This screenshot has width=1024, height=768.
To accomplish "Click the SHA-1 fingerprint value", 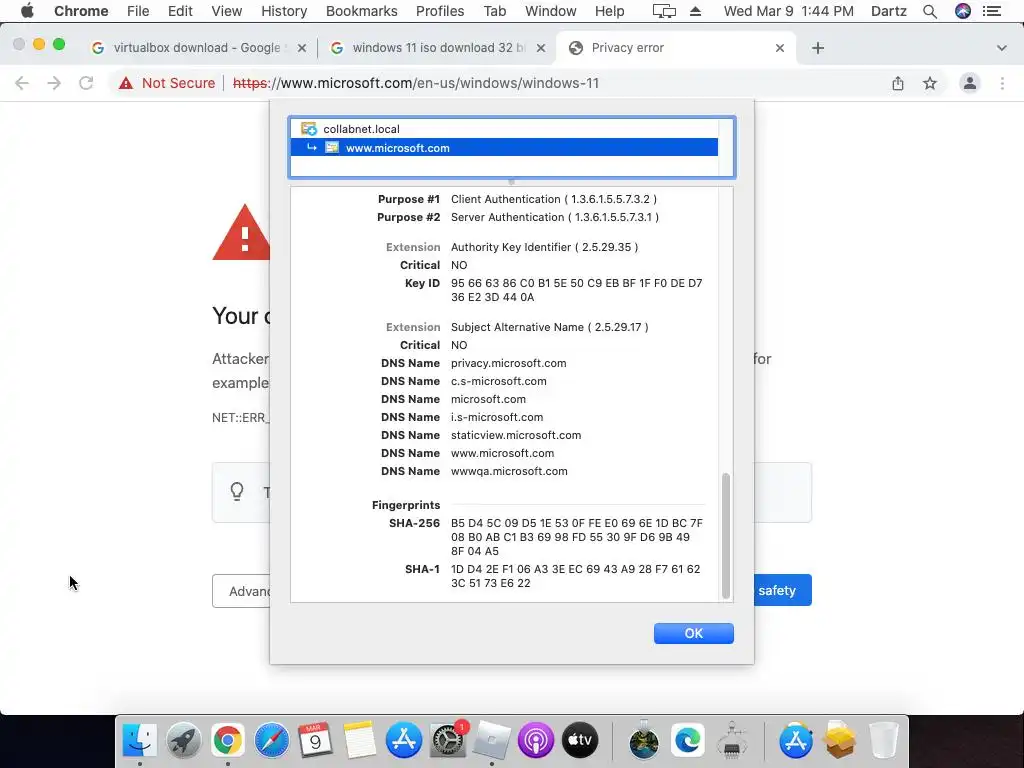I will coord(575,576).
